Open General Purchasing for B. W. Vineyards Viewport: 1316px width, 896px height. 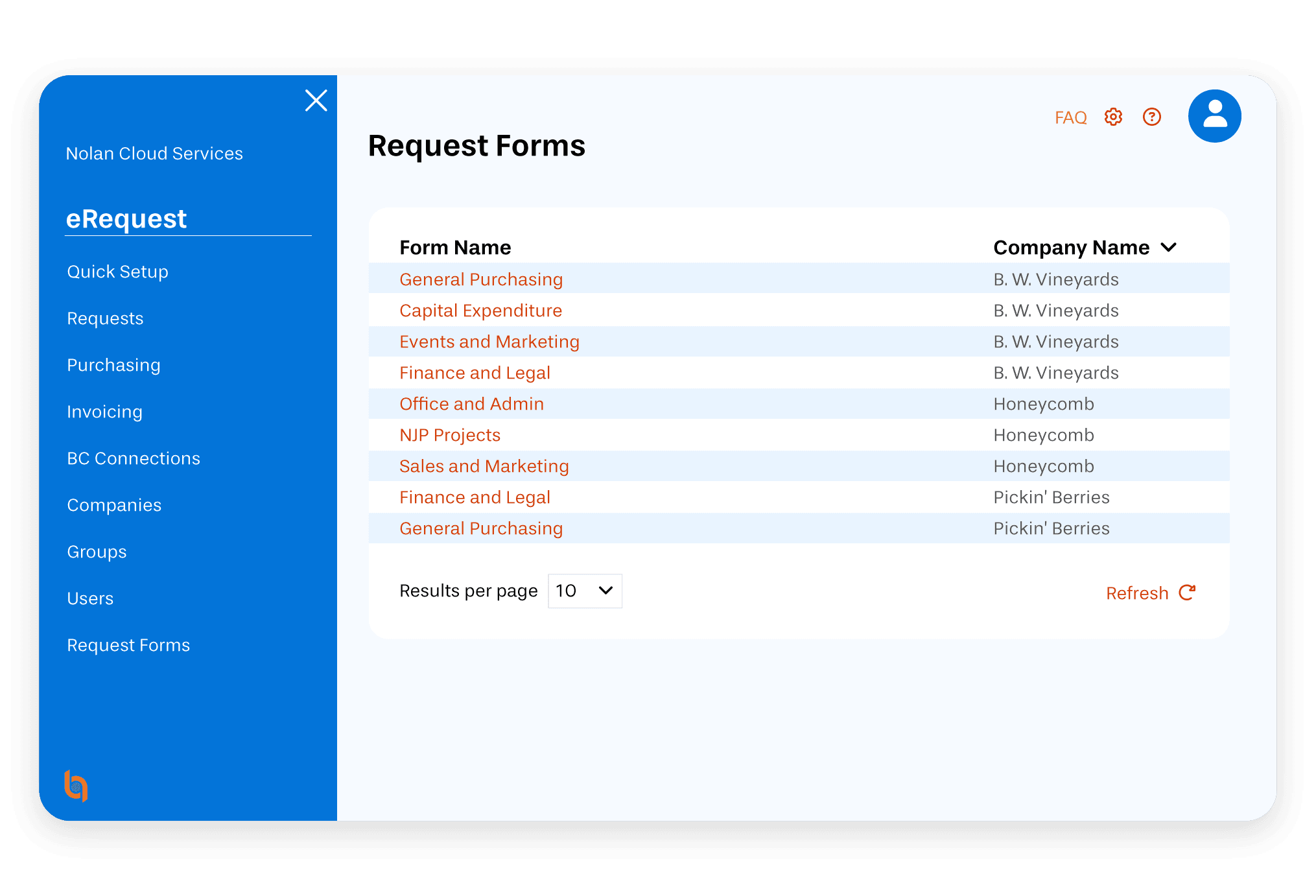(x=481, y=279)
